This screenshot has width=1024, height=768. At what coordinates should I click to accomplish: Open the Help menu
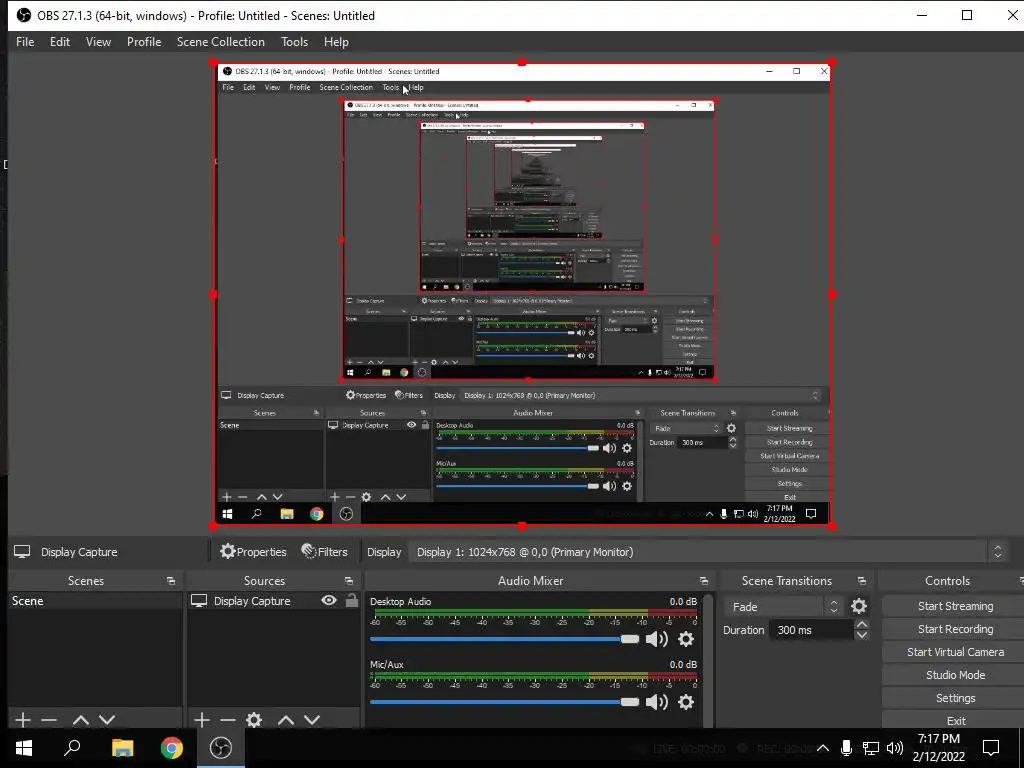pos(336,42)
